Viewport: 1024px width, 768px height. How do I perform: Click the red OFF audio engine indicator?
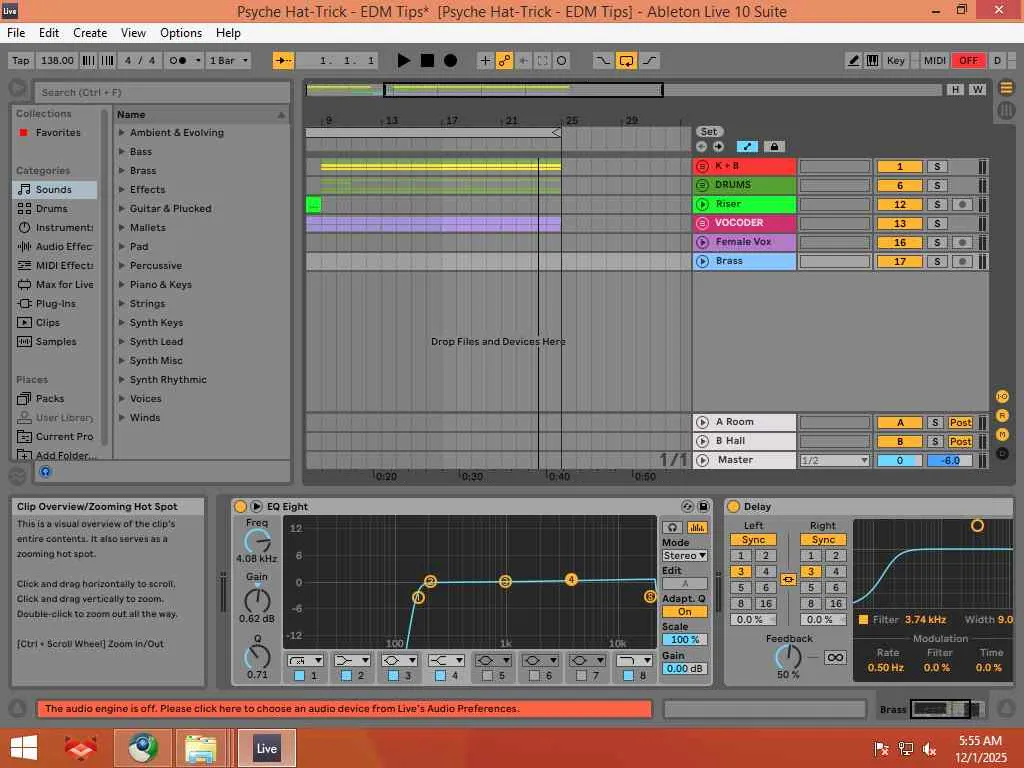click(x=968, y=60)
